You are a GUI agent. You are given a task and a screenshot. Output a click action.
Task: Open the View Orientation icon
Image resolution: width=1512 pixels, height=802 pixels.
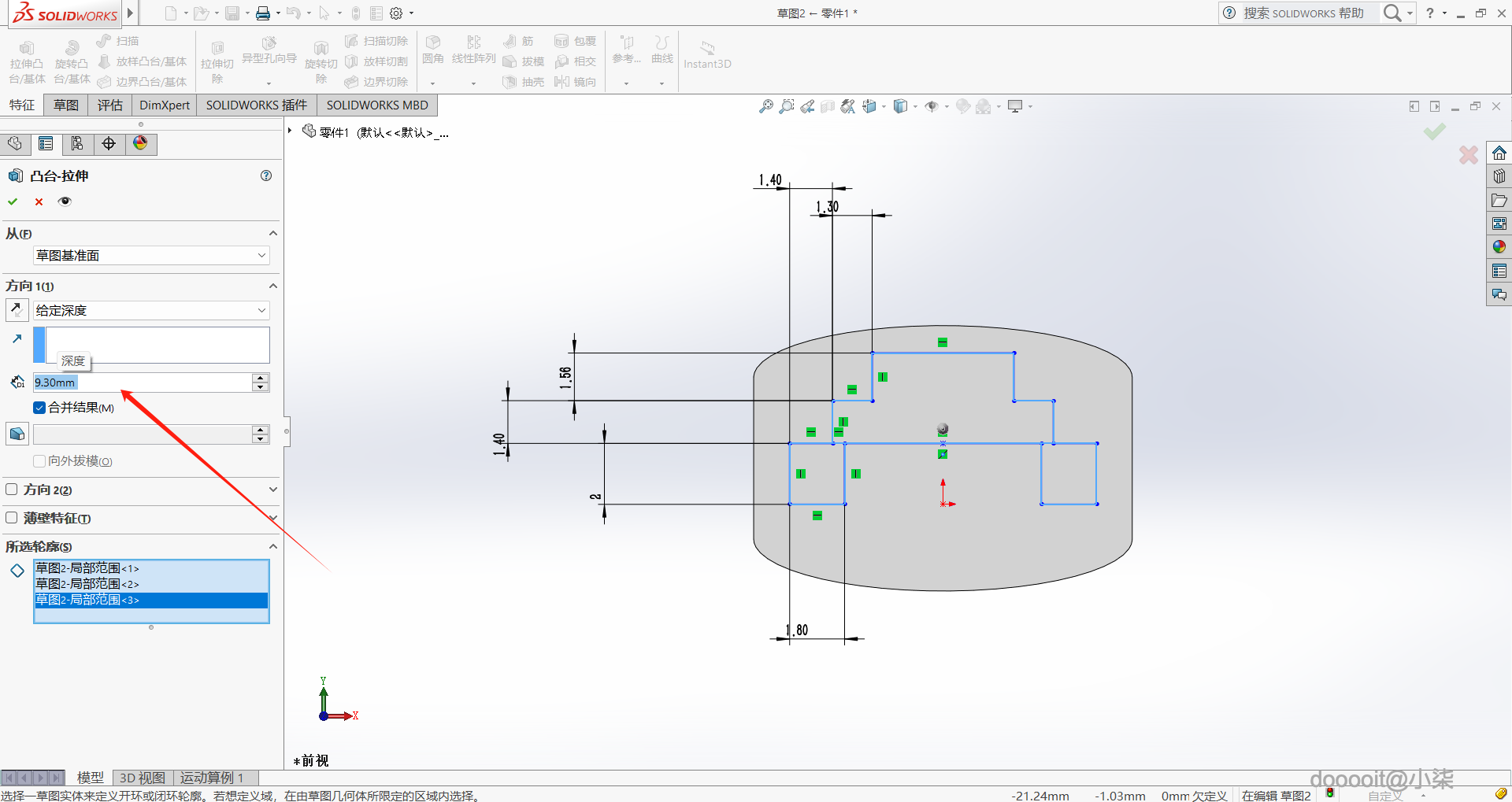click(x=869, y=106)
